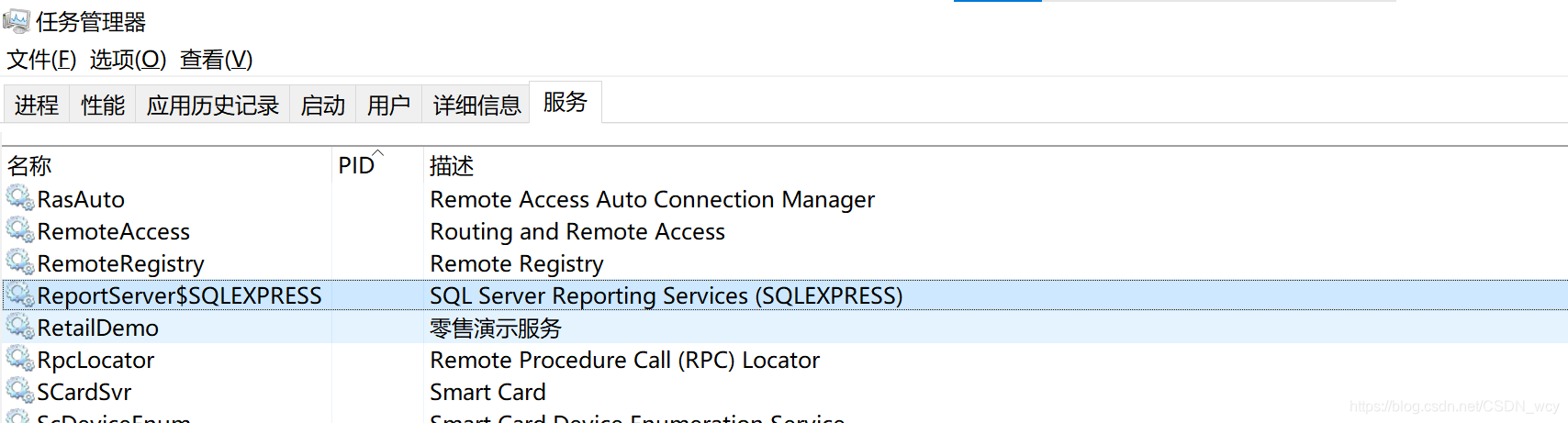Switch to the 应用历史记录 tab
The width and height of the screenshot is (1568, 423).
coord(213,105)
